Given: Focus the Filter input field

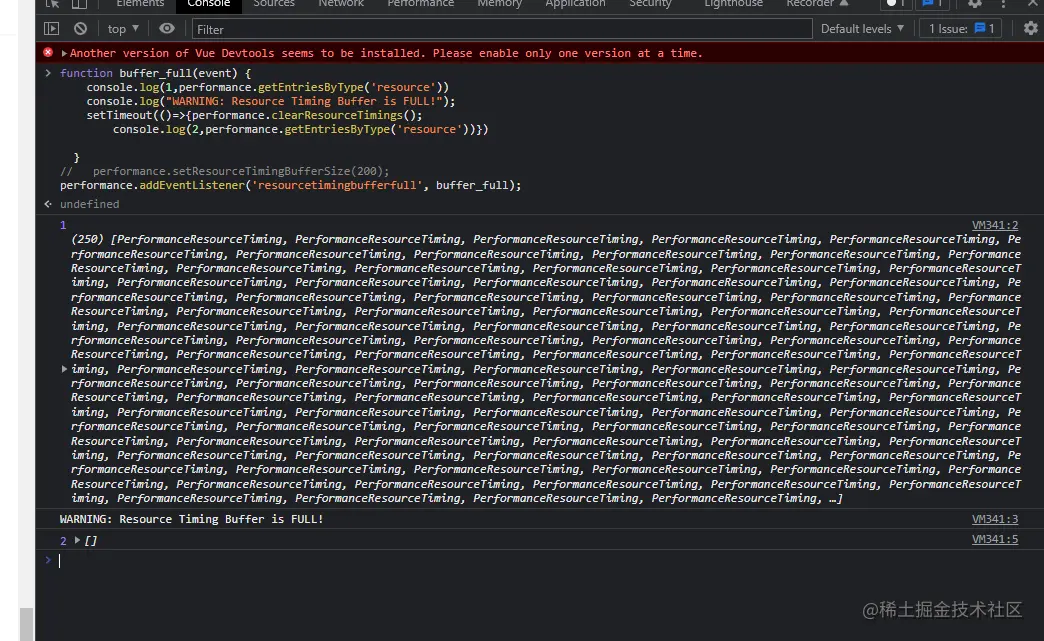Looking at the screenshot, I should (502, 29).
